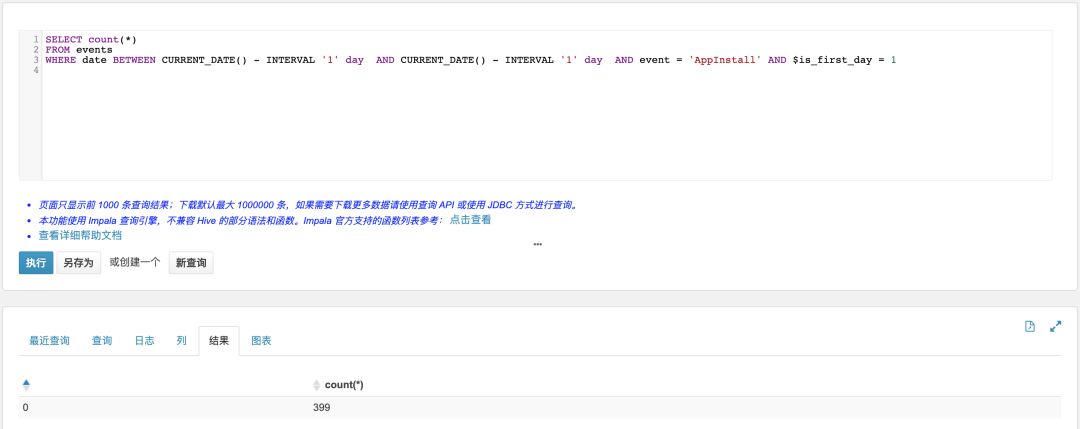
Task: Click the 'FROM events' line
Action: click(x=79, y=50)
